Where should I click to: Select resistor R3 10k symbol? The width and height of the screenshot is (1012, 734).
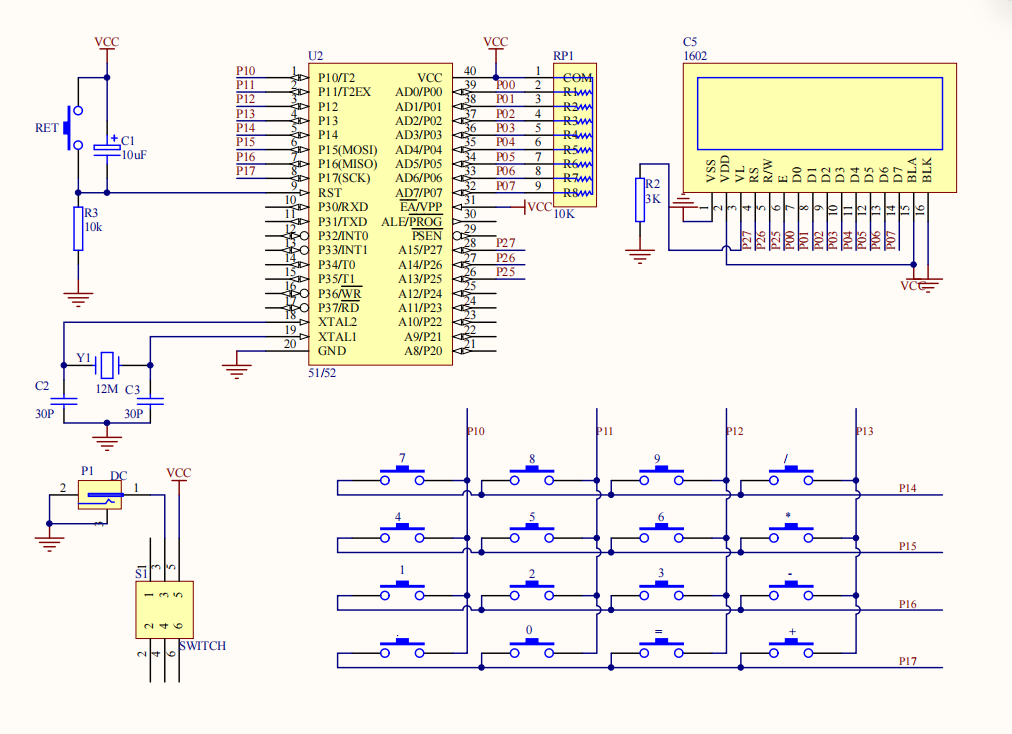pos(78,229)
